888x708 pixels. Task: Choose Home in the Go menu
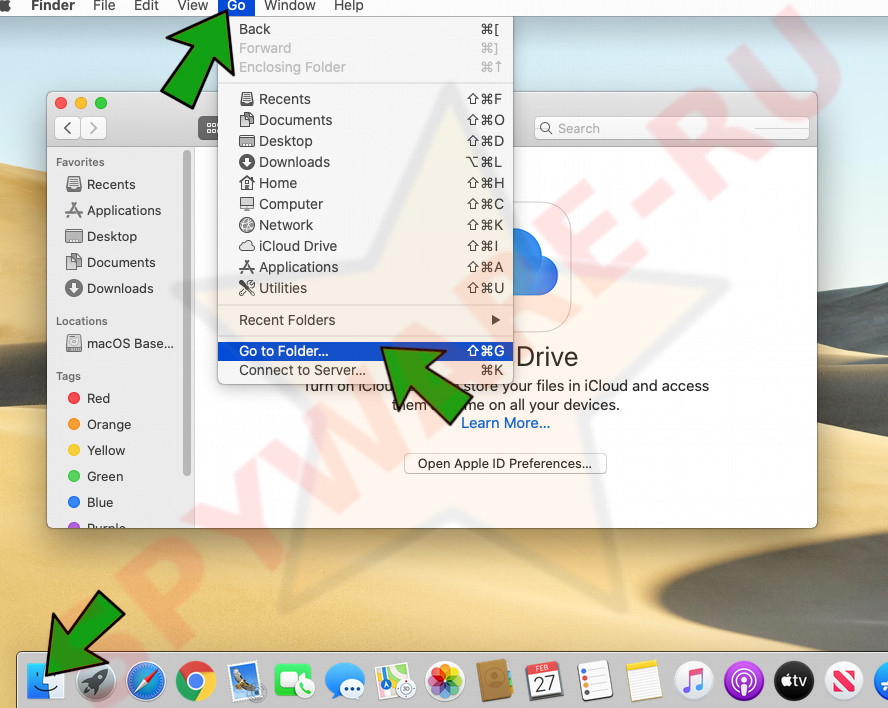365,183
